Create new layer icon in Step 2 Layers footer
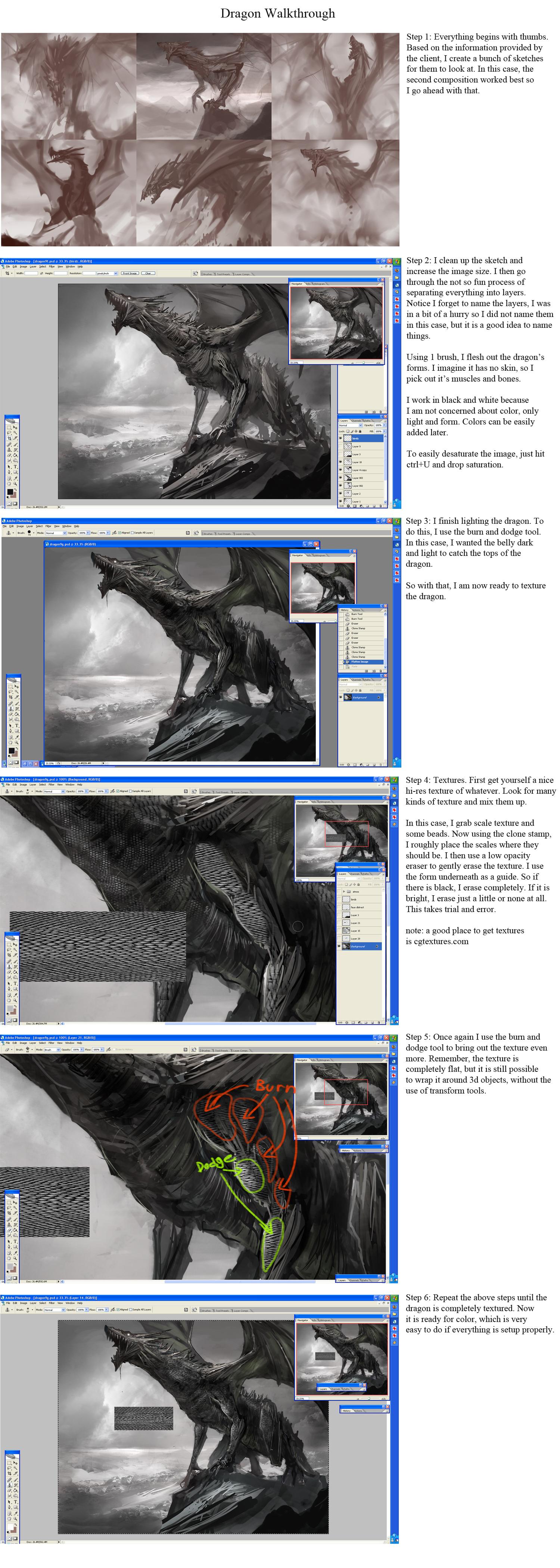 (x=374, y=507)
